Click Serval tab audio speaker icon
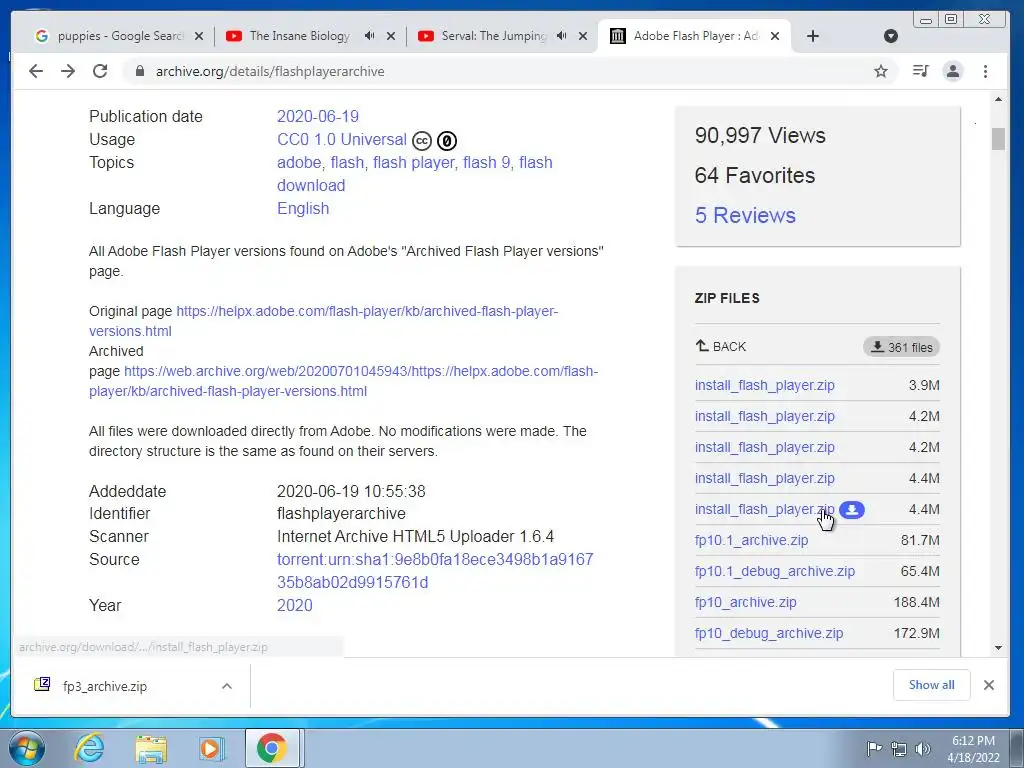1024x768 pixels. tap(562, 36)
